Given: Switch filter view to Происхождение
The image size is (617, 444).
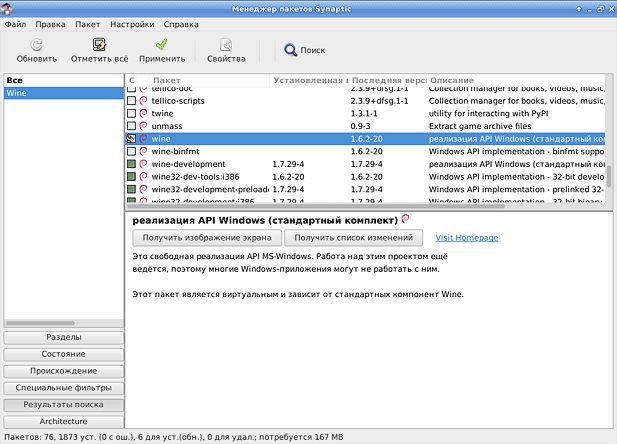Looking at the screenshot, I should pyautogui.click(x=64, y=371).
